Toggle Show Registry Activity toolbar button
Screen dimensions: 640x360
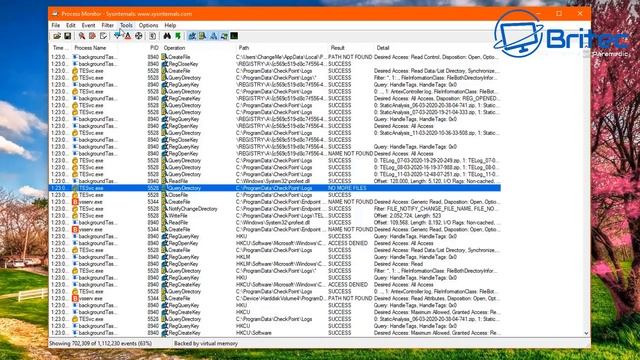coord(192,36)
